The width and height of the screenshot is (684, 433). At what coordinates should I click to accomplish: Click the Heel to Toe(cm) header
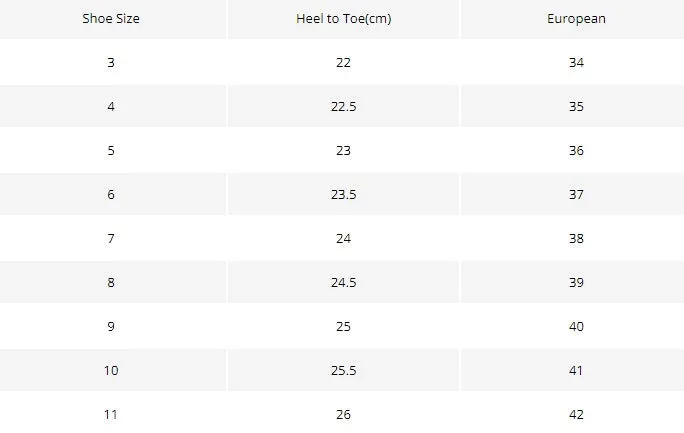[343, 19]
